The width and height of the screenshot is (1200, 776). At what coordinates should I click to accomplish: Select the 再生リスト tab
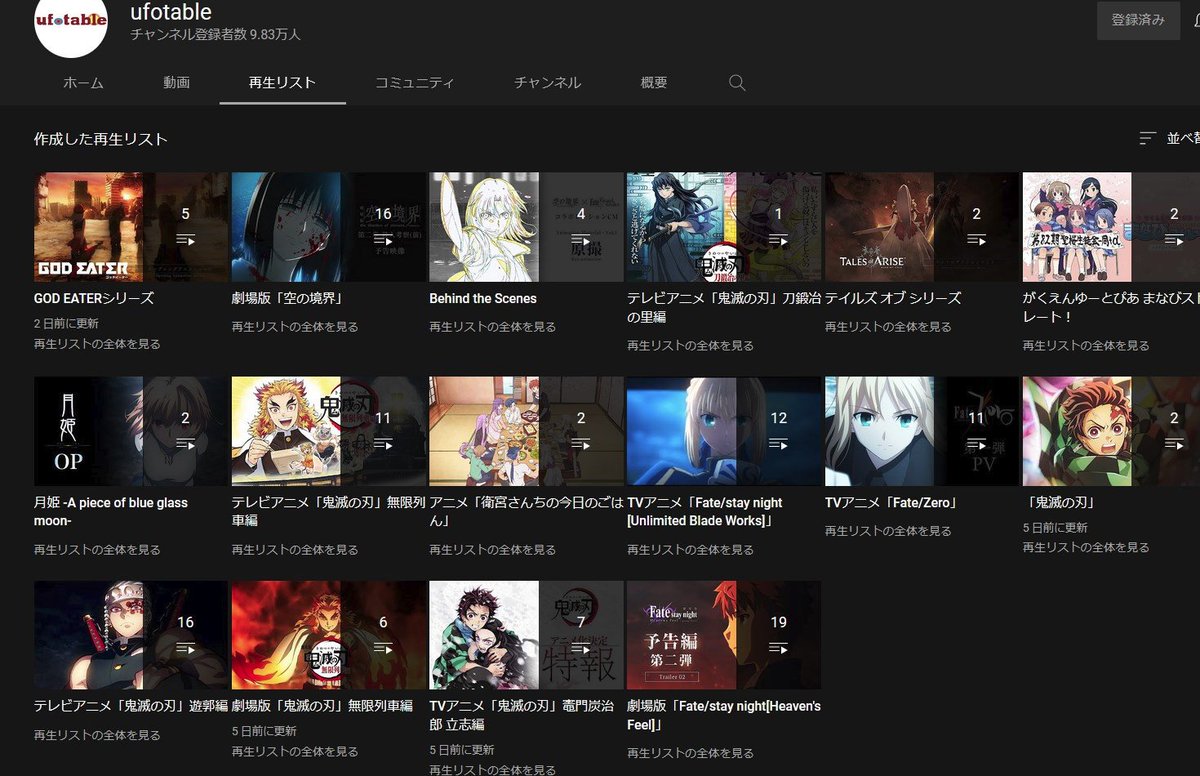click(282, 83)
